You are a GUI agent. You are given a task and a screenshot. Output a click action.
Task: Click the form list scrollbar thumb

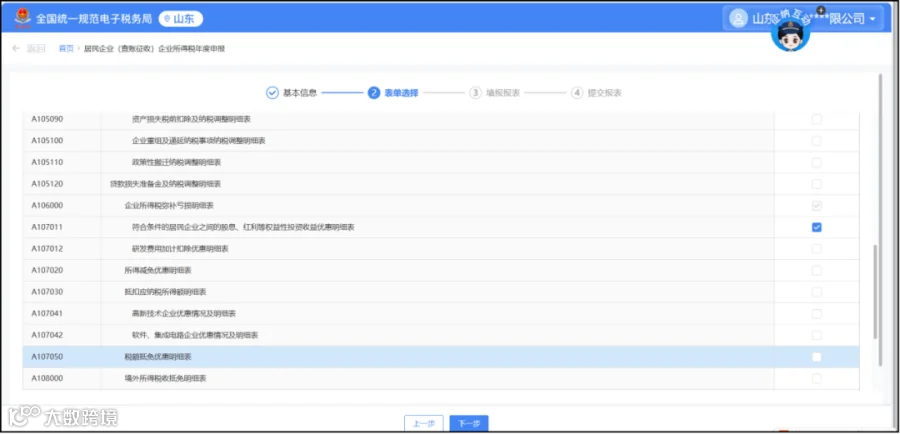875,292
